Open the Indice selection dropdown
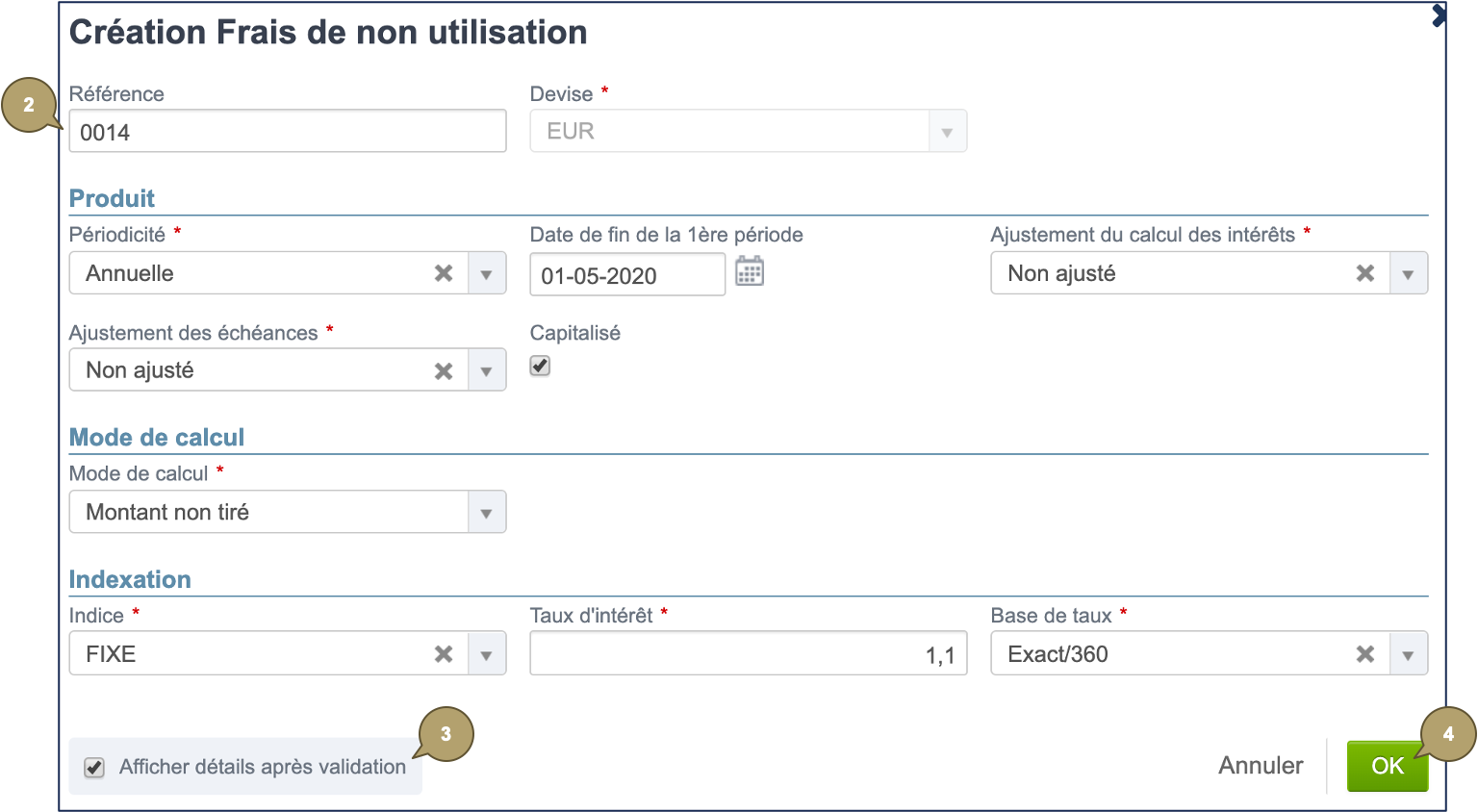This screenshot has height=812, width=1478. [x=486, y=653]
